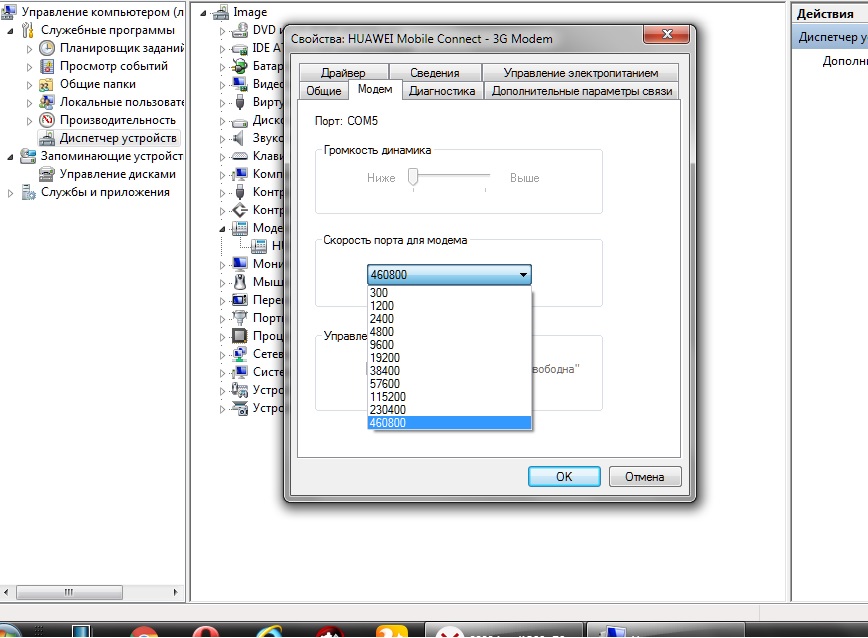Select 300 in speed list
Viewport: 868px width, 638px height.
[449, 293]
